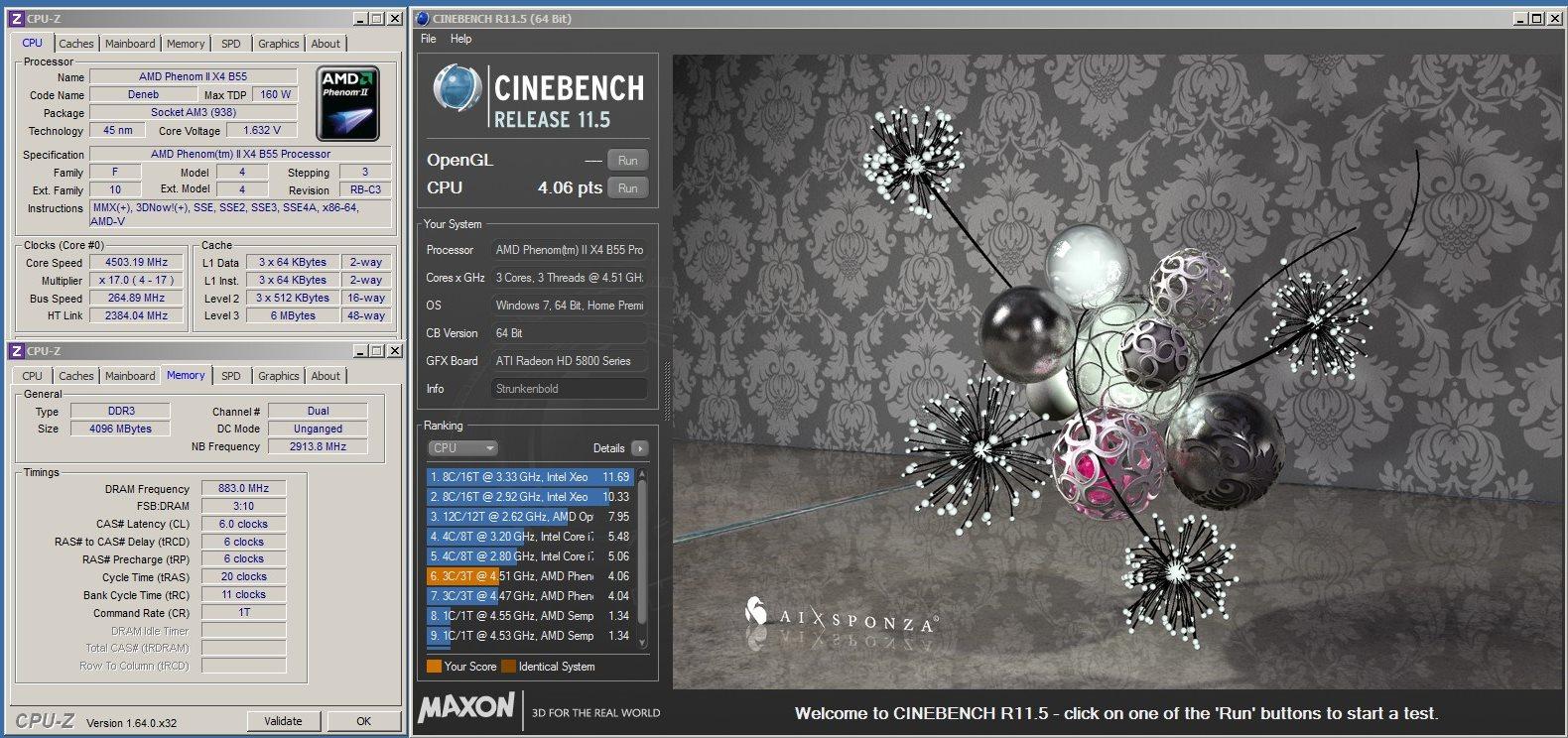Click the Details arrow button in Ranking
Screen dimensions: 1568x738
click(x=640, y=448)
